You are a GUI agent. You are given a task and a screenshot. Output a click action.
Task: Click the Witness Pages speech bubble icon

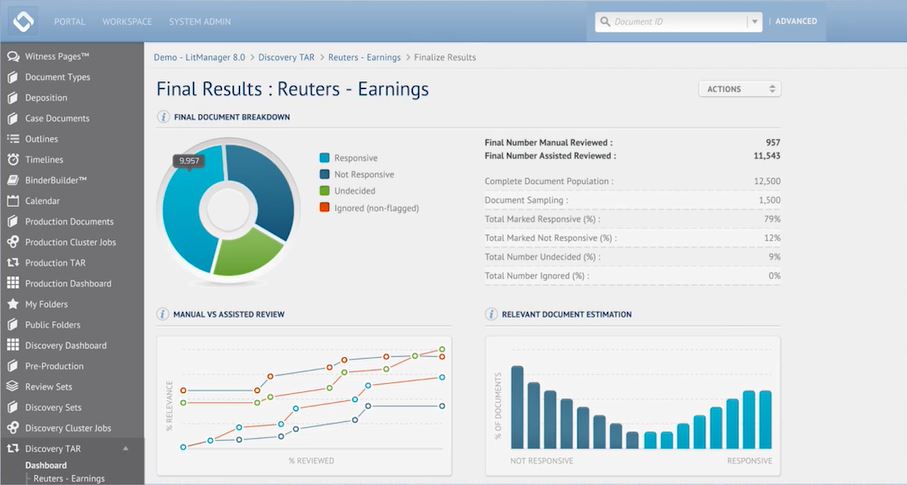pyautogui.click(x=13, y=56)
